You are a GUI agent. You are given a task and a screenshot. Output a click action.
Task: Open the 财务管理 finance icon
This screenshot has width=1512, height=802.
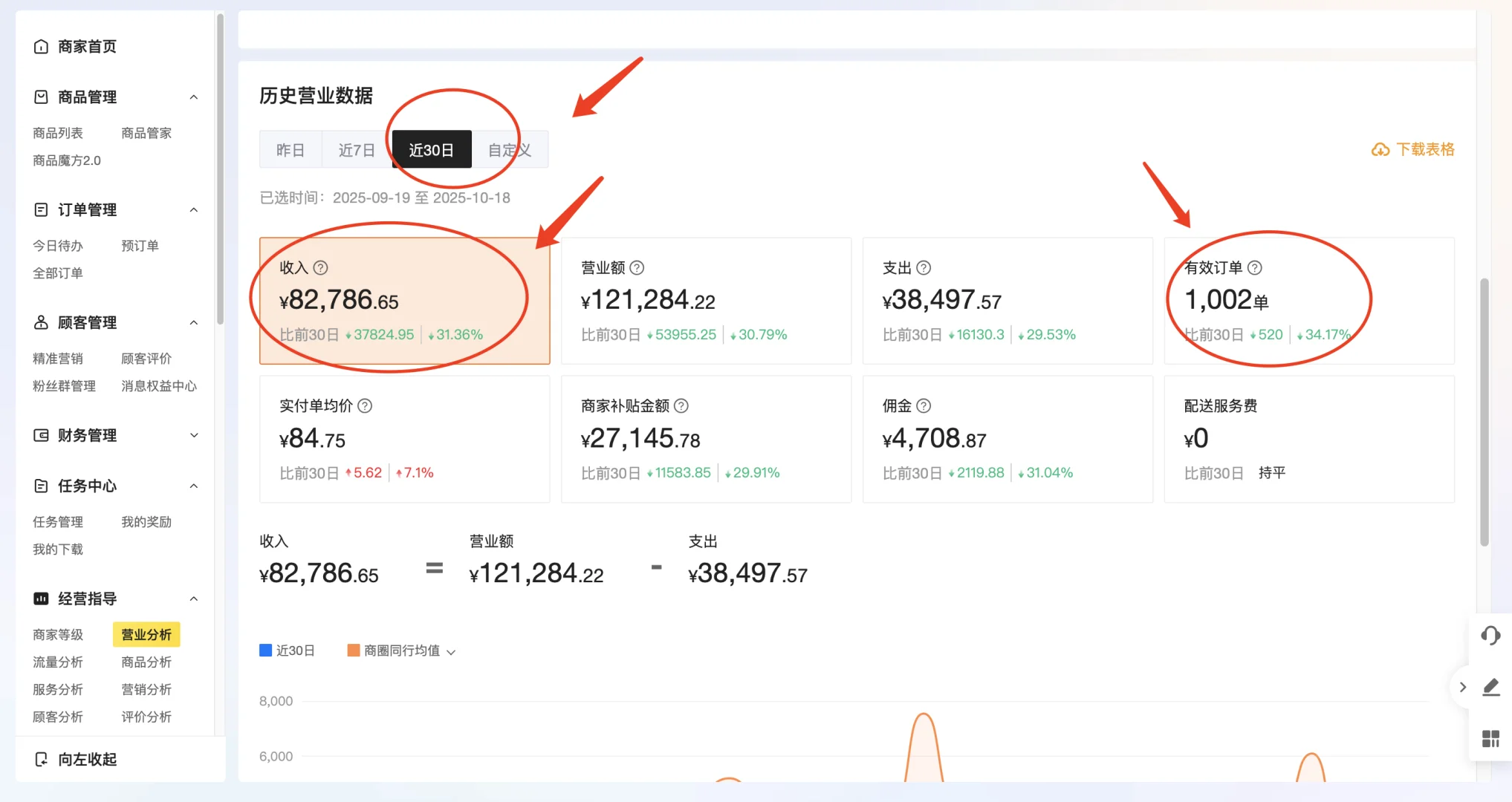click(41, 435)
